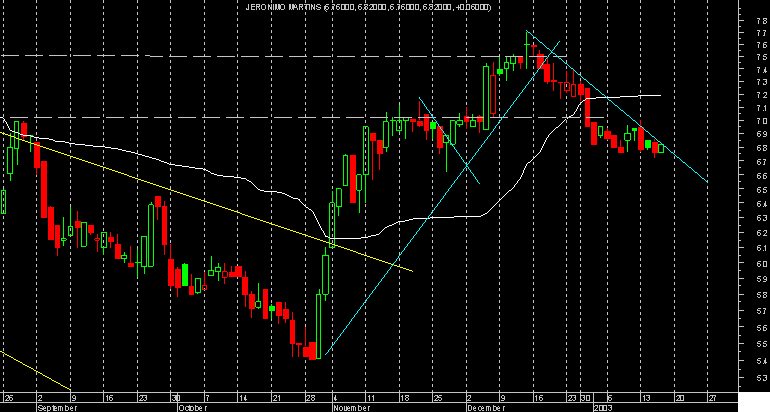
Task: Select the December month label
Action: pyautogui.click(x=486, y=408)
